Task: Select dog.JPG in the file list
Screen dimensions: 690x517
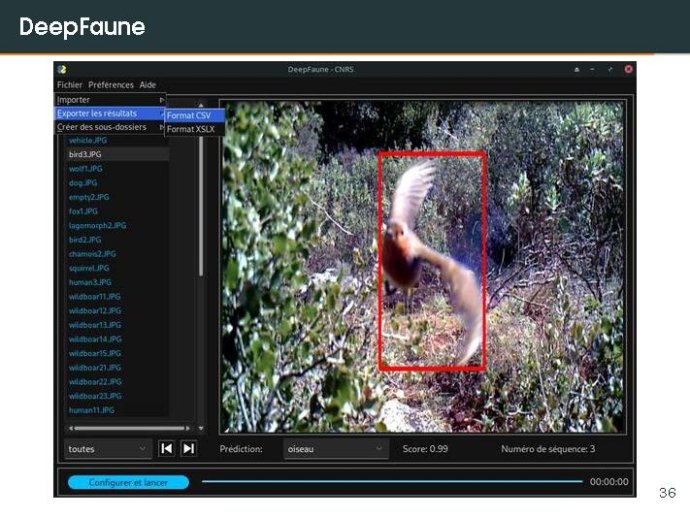Action: click(x=83, y=183)
